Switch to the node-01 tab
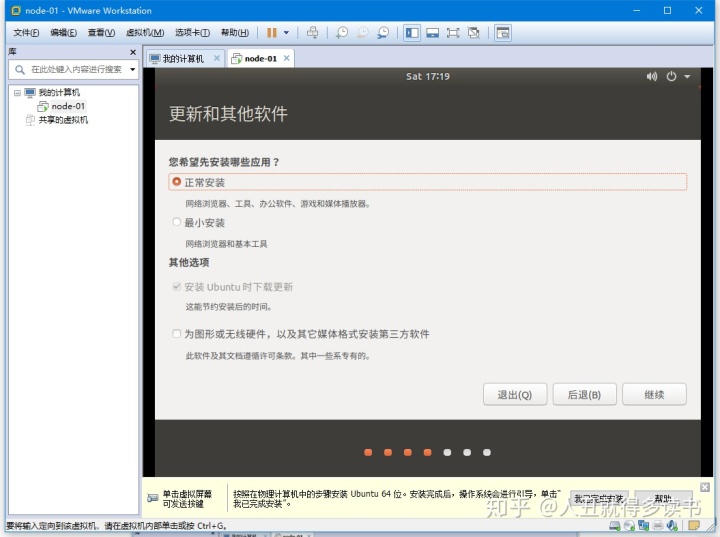The width and height of the screenshot is (720, 537). pos(260,58)
